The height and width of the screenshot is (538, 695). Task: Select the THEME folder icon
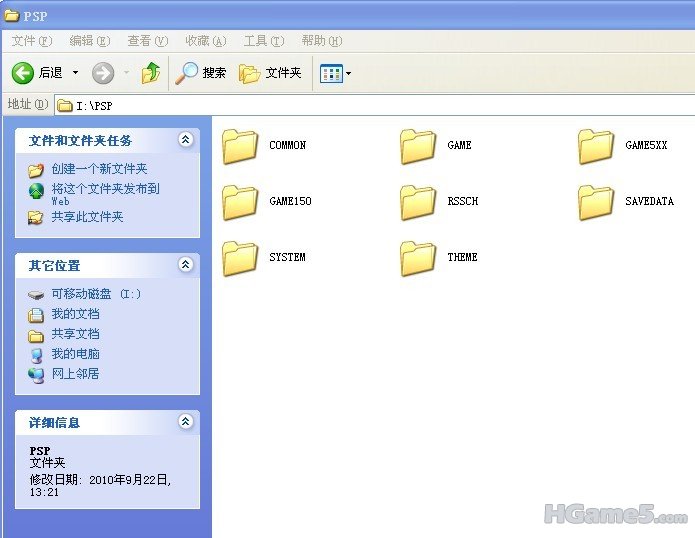point(418,258)
